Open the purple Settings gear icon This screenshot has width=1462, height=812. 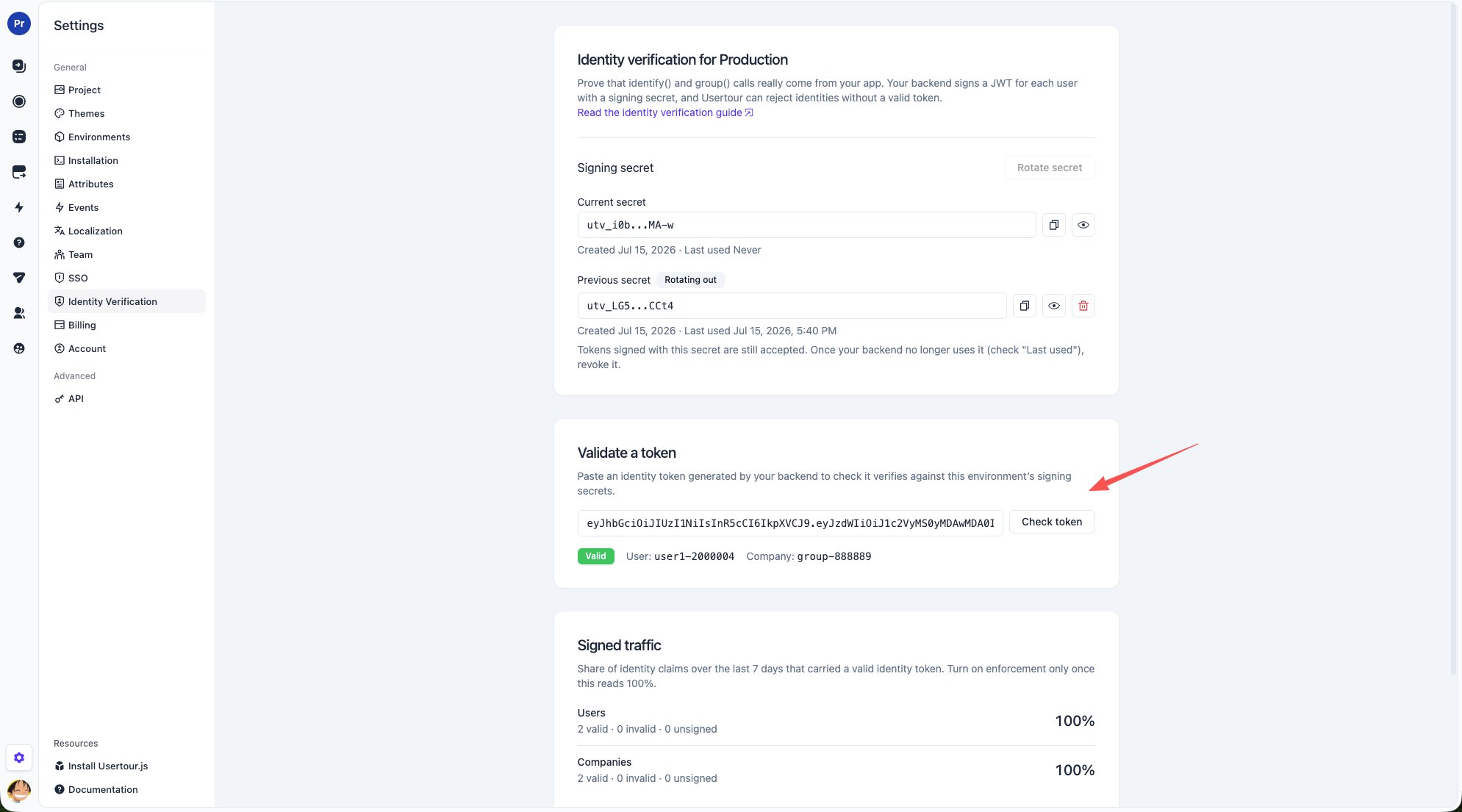[19, 758]
